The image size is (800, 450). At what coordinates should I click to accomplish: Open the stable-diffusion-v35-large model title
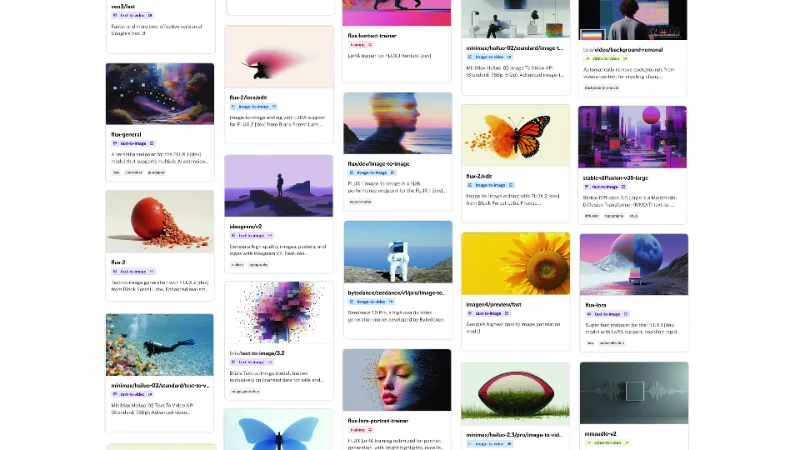616,178
